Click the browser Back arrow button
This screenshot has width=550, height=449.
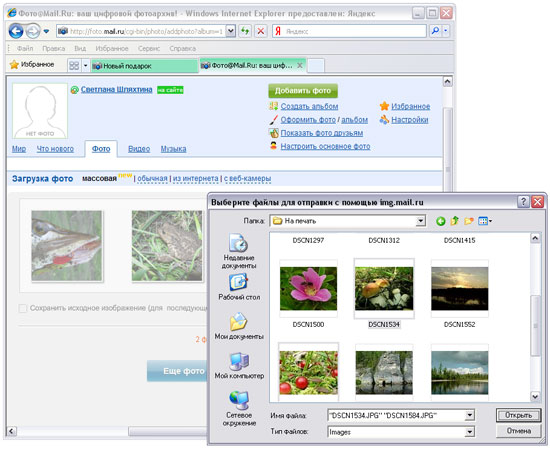pos(16,32)
